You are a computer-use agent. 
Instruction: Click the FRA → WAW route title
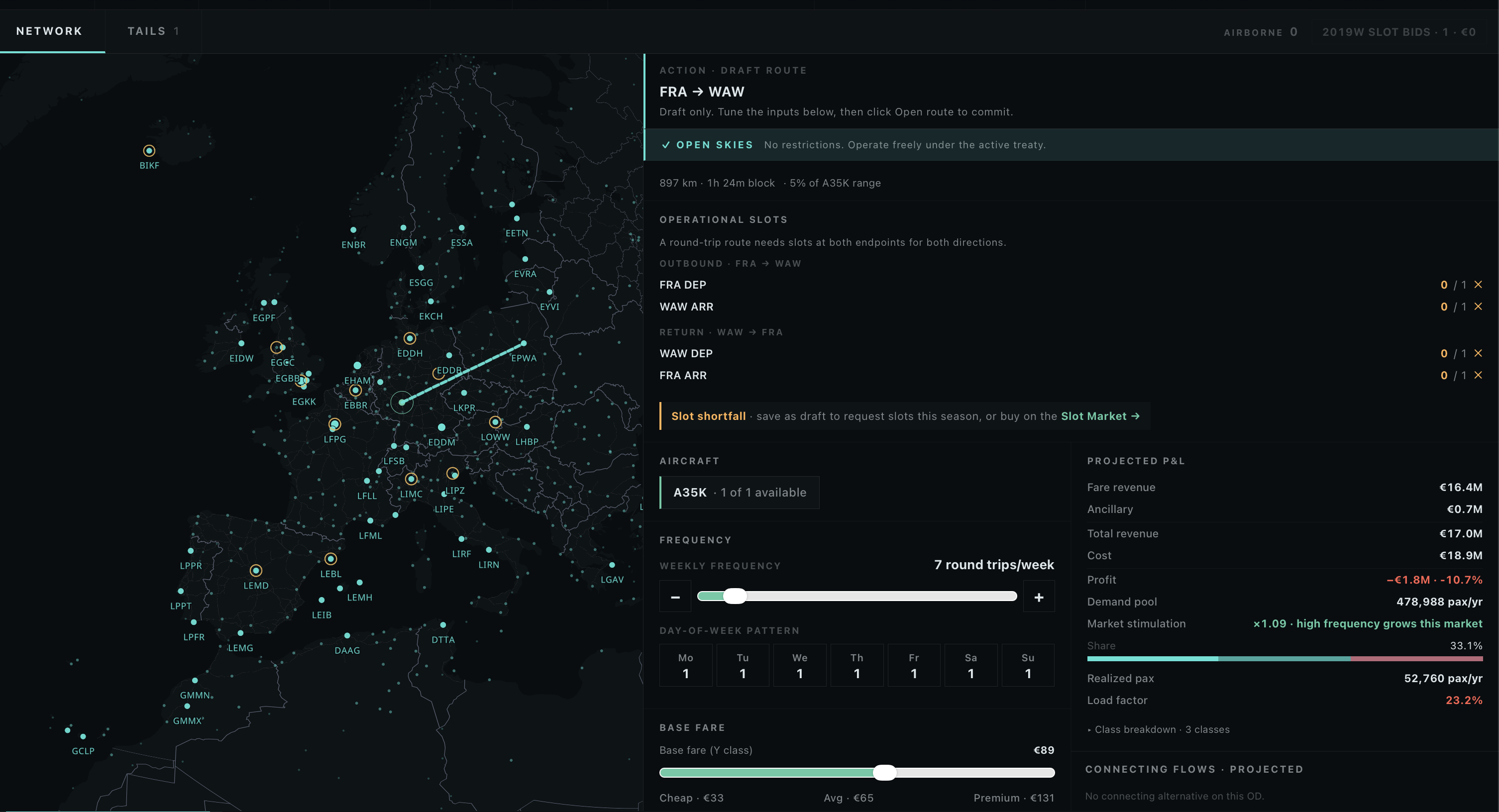coord(702,92)
